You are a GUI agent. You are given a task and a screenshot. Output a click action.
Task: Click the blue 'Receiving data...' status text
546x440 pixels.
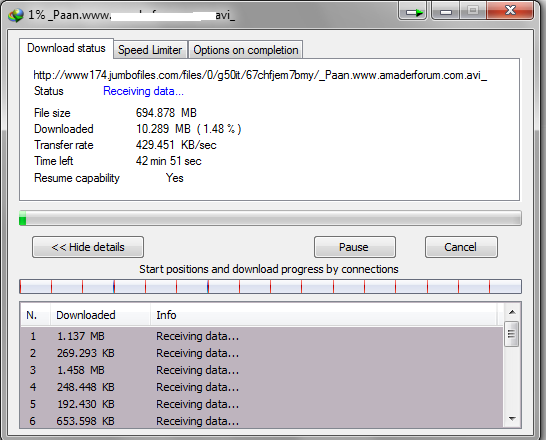click(143, 91)
